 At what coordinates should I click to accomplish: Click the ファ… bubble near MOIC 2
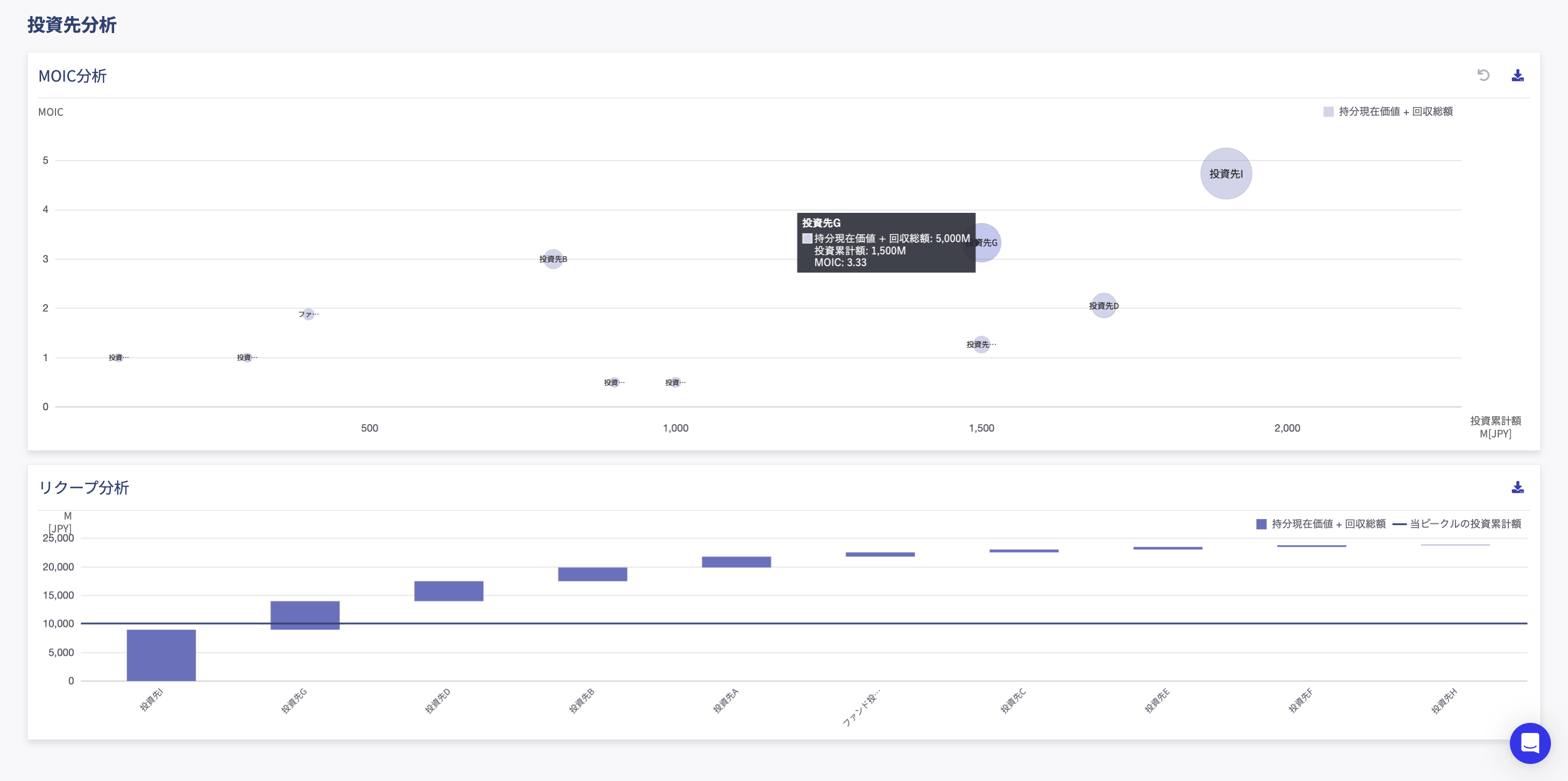tap(309, 314)
